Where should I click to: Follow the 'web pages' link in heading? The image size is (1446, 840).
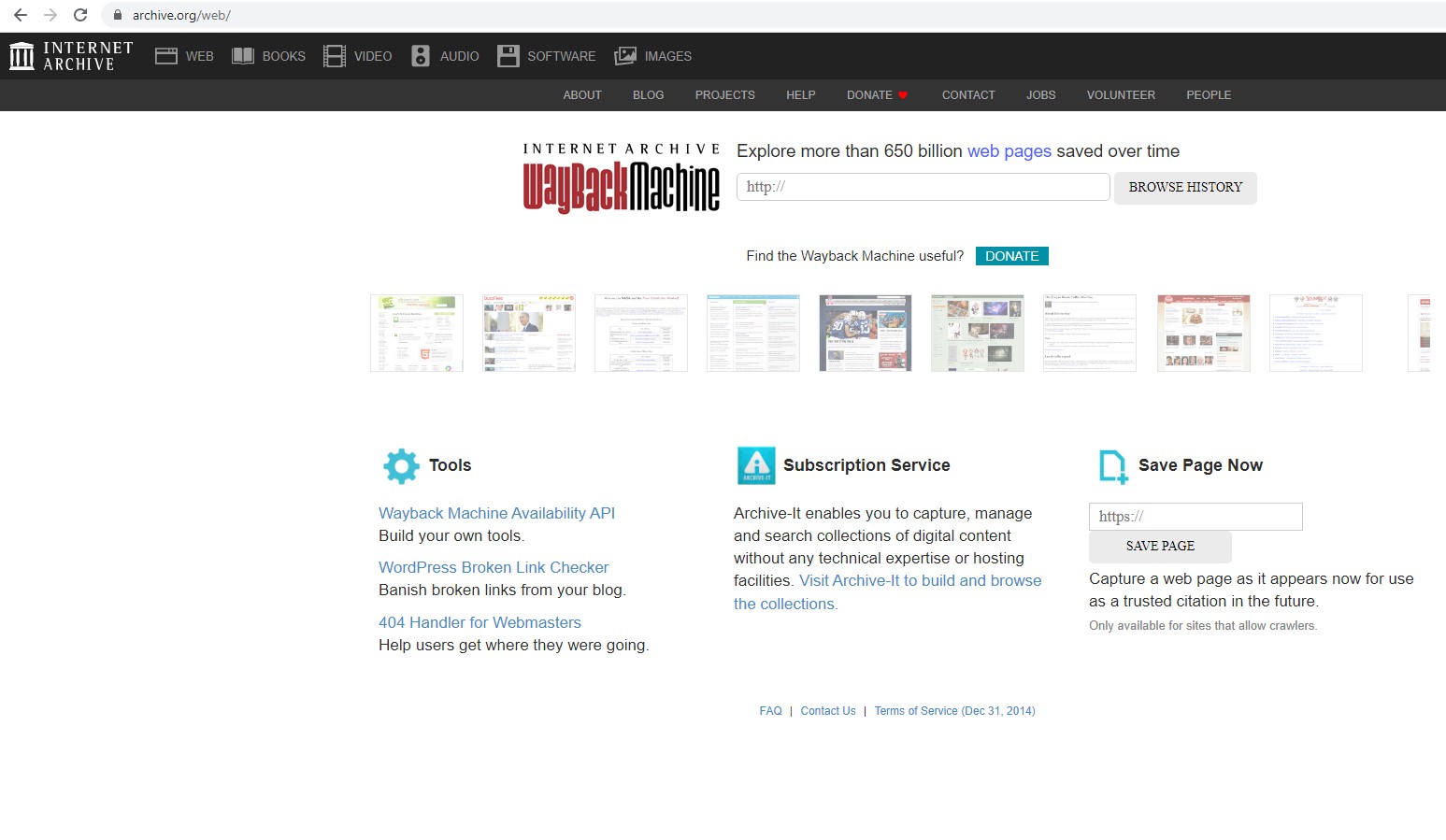point(1009,151)
